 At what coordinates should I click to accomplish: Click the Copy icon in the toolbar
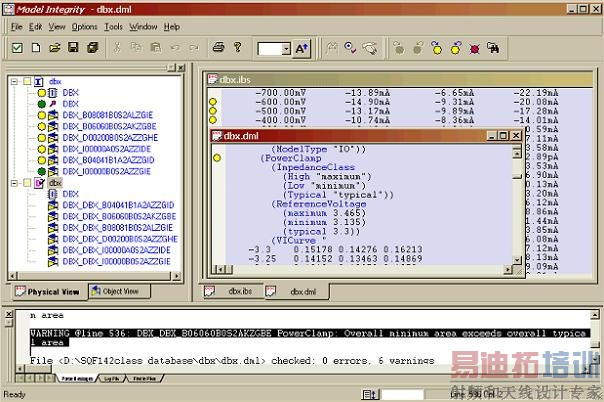136,47
